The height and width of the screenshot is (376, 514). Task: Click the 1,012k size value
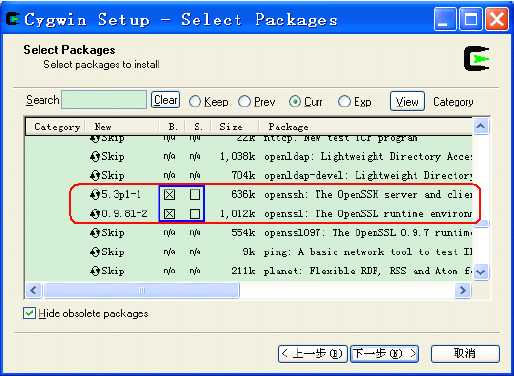(237, 214)
